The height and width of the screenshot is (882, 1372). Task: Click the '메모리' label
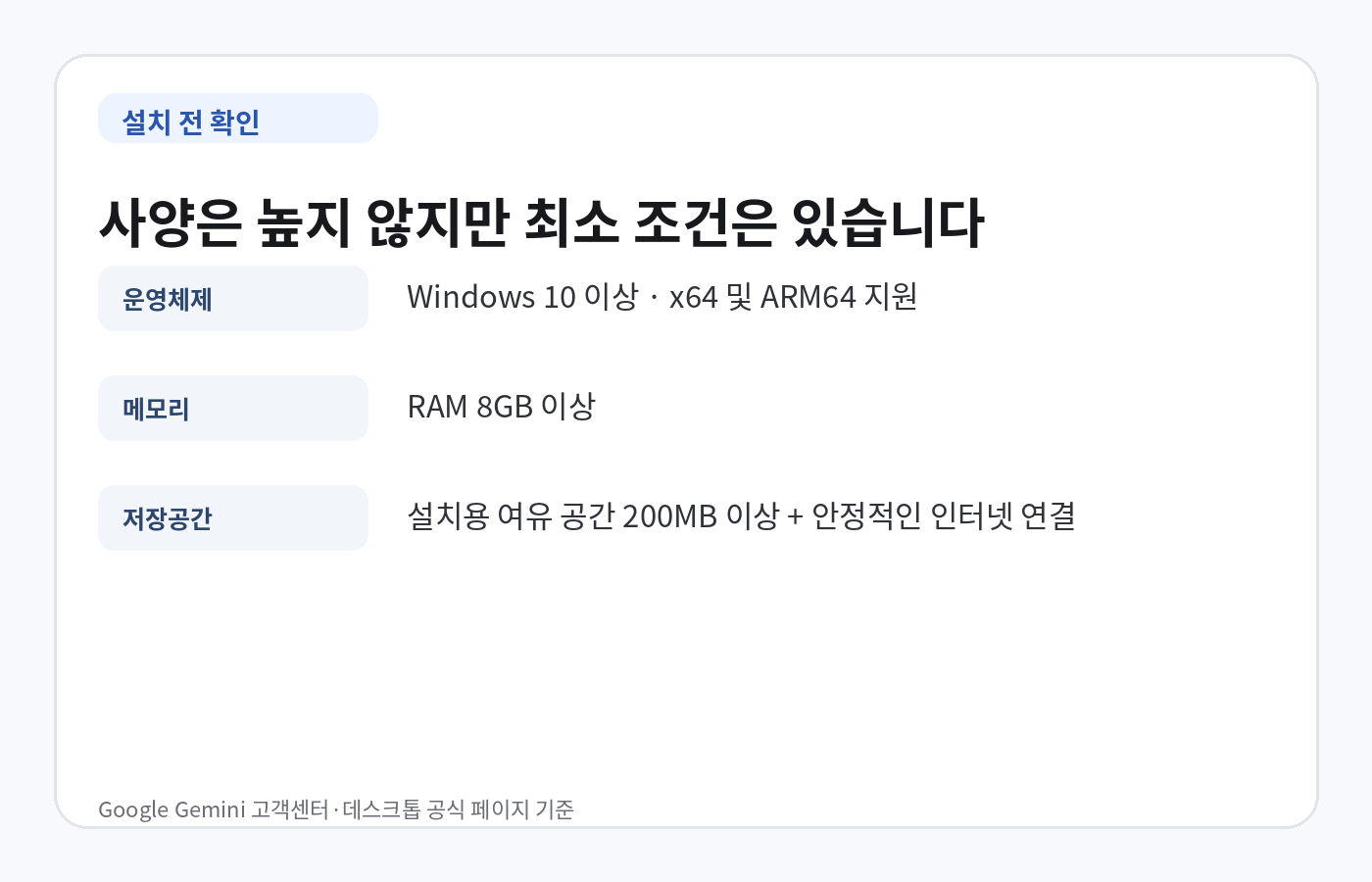click(x=233, y=409)
